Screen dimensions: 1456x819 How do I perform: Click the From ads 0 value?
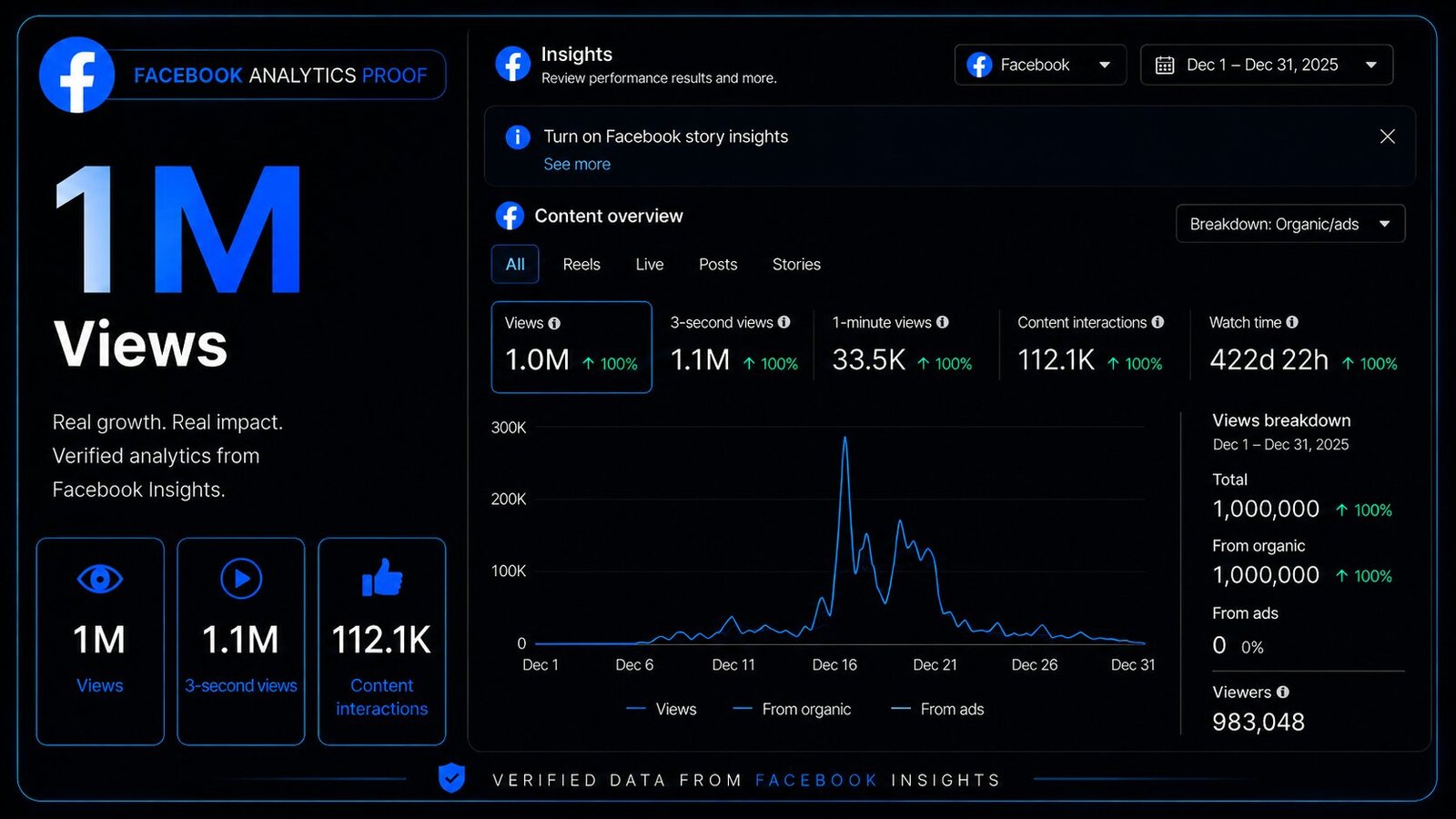pos(1219,645)
